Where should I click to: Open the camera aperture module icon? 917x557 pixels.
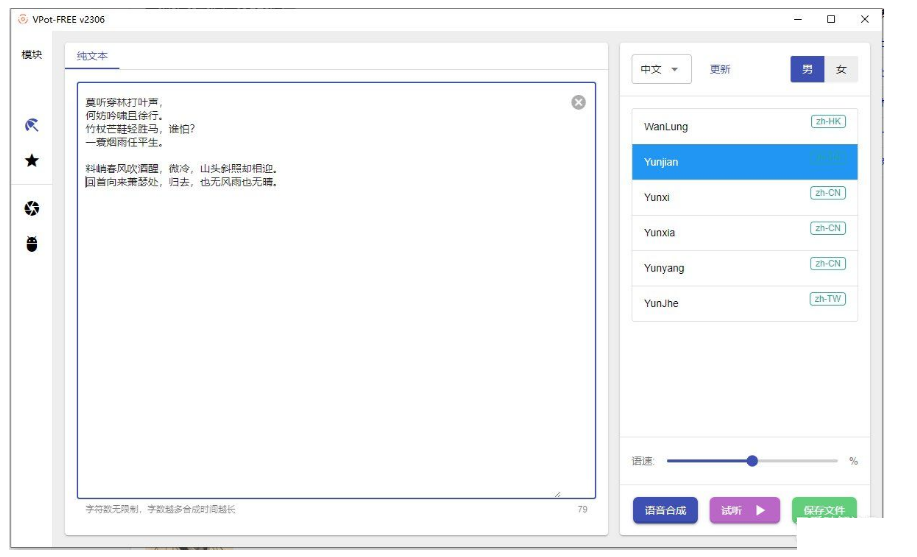[x=32, y=208]
